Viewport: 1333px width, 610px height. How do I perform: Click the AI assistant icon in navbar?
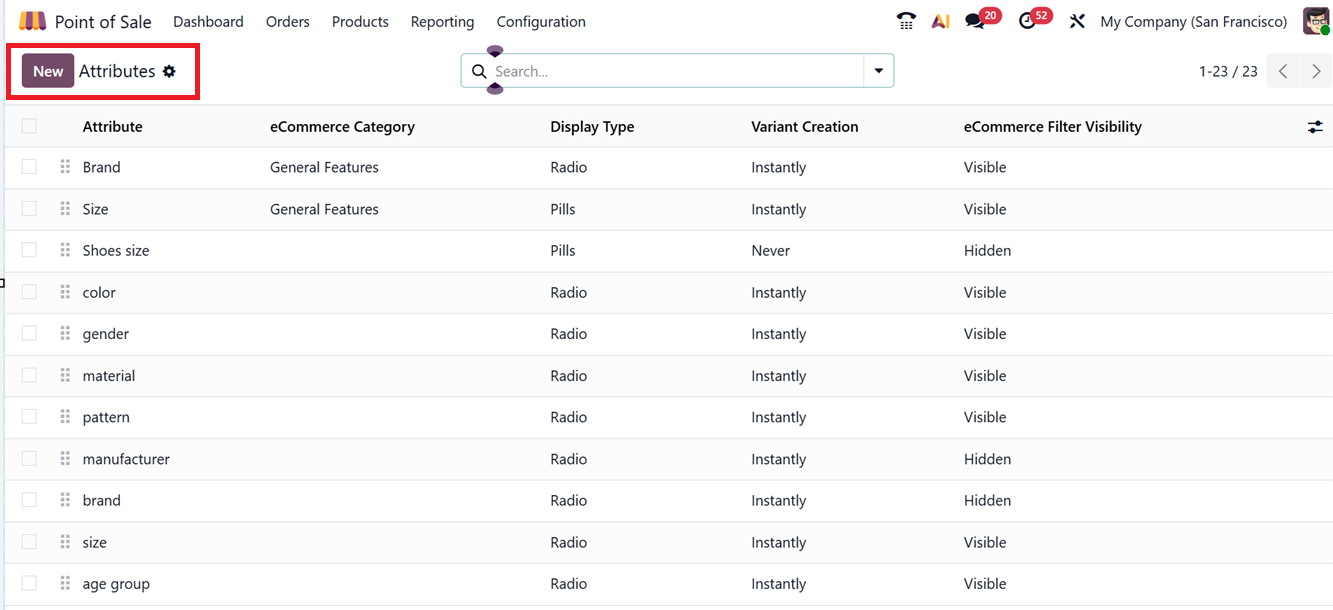940,21
